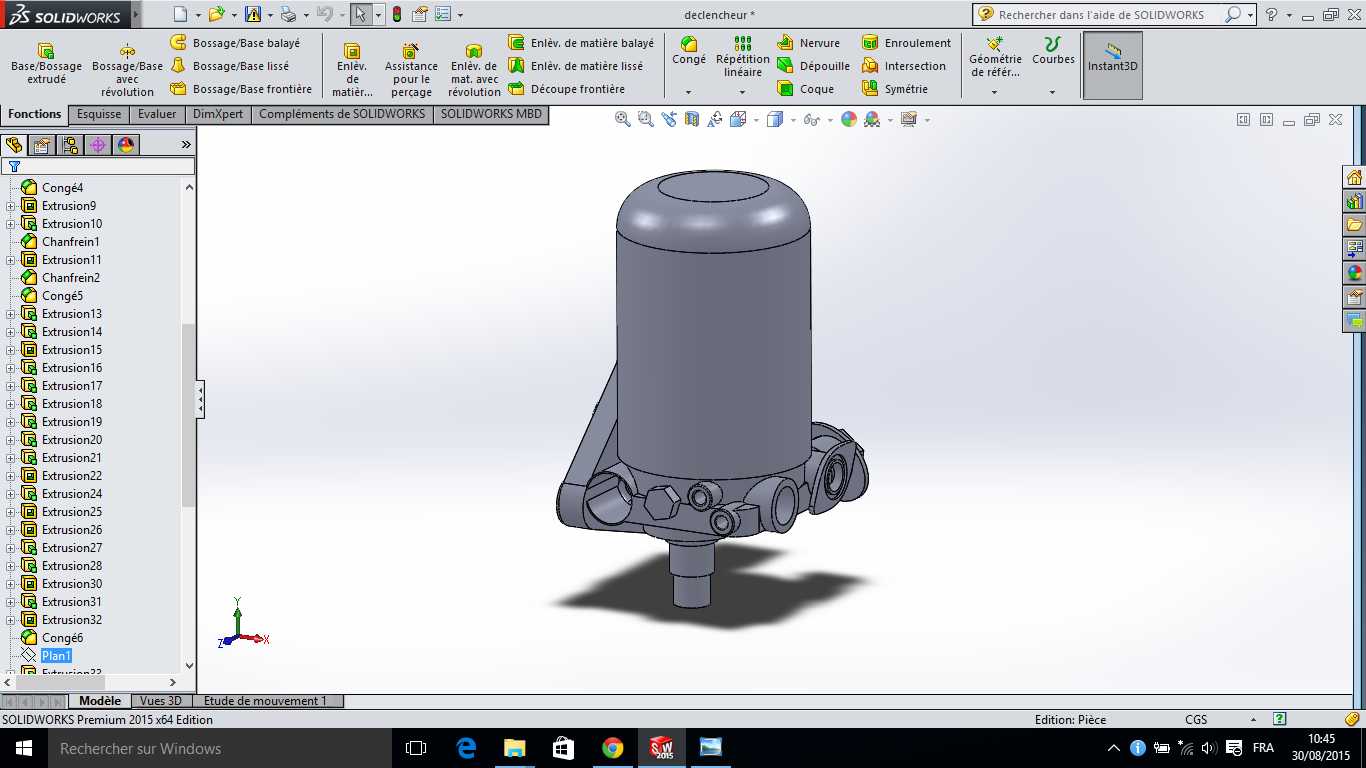Select the Intersection tool
The height and width of the screenshot is (768, 1366).
pos(904,66)
